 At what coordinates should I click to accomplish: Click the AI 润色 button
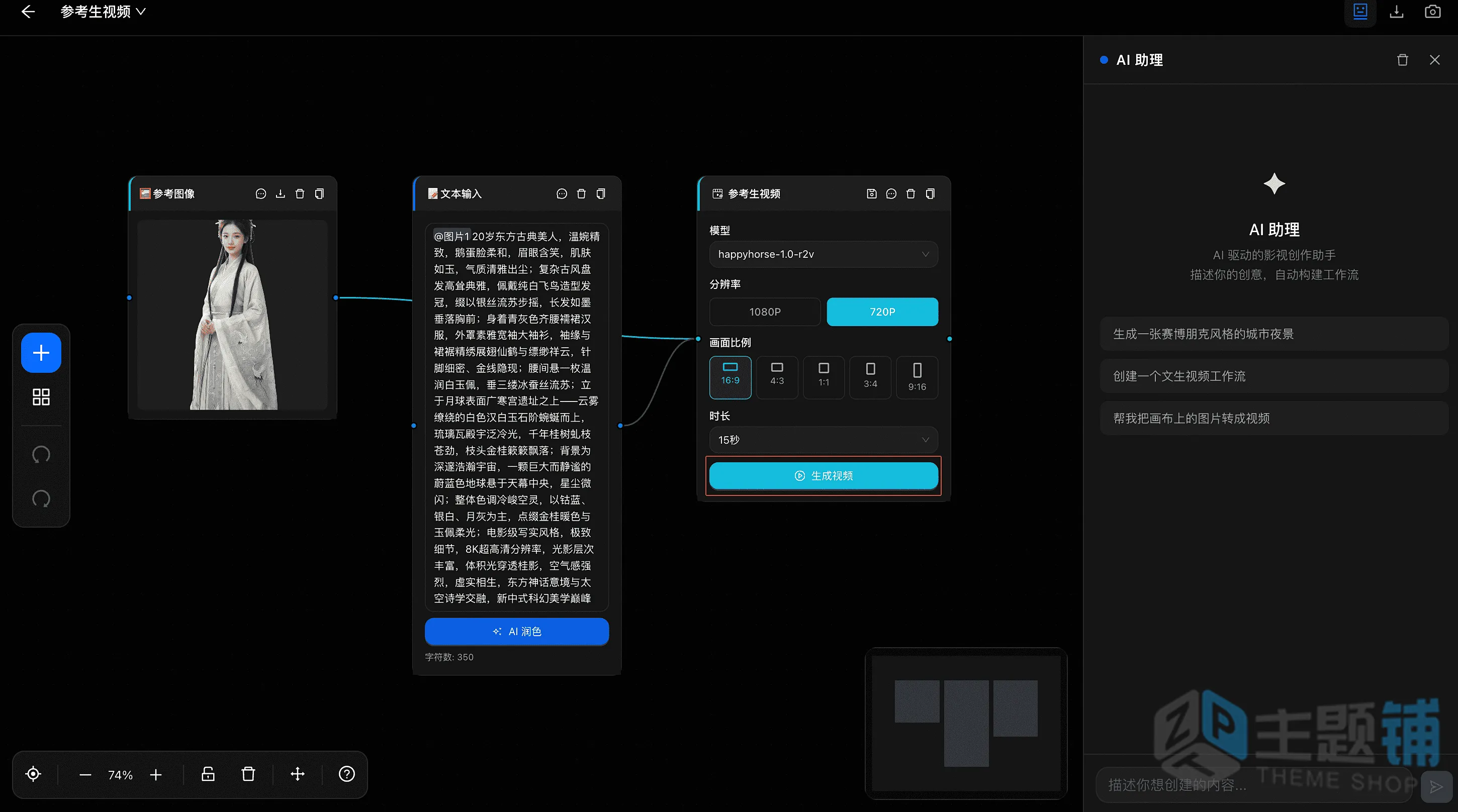tap(517, 632)
